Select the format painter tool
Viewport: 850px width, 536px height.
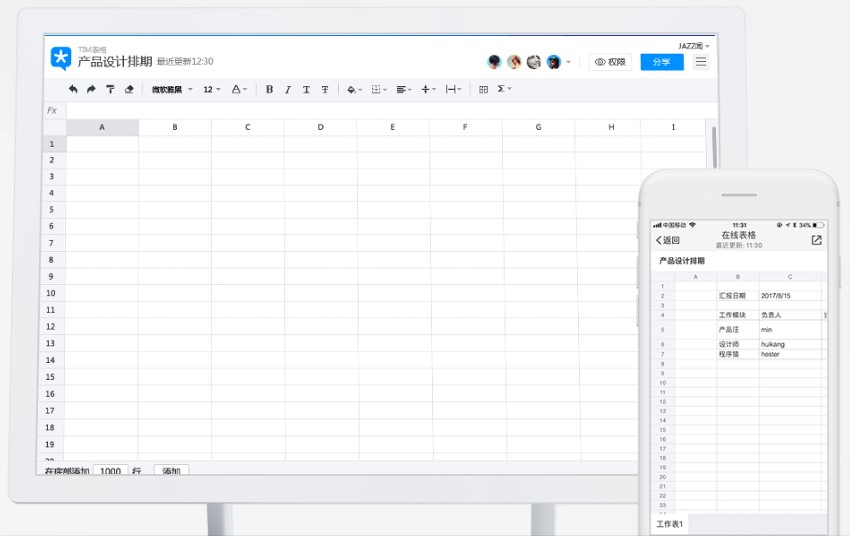click(110, 89)
